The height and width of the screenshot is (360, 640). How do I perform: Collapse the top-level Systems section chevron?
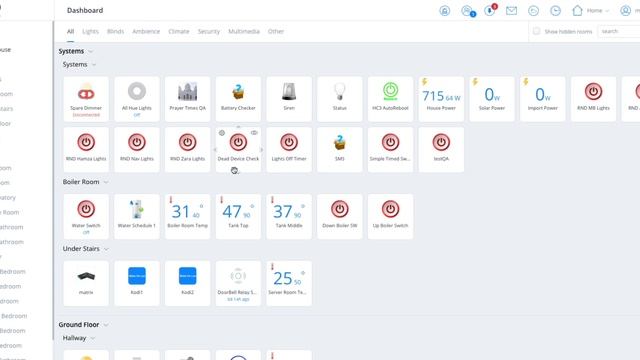[91, 51]
